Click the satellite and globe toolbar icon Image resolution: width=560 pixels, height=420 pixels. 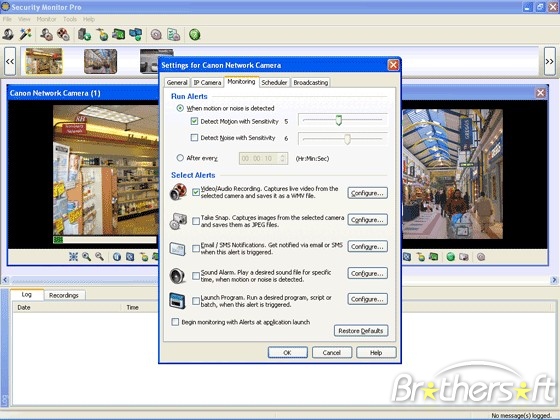pyautogui.click(x=102, y=35)
